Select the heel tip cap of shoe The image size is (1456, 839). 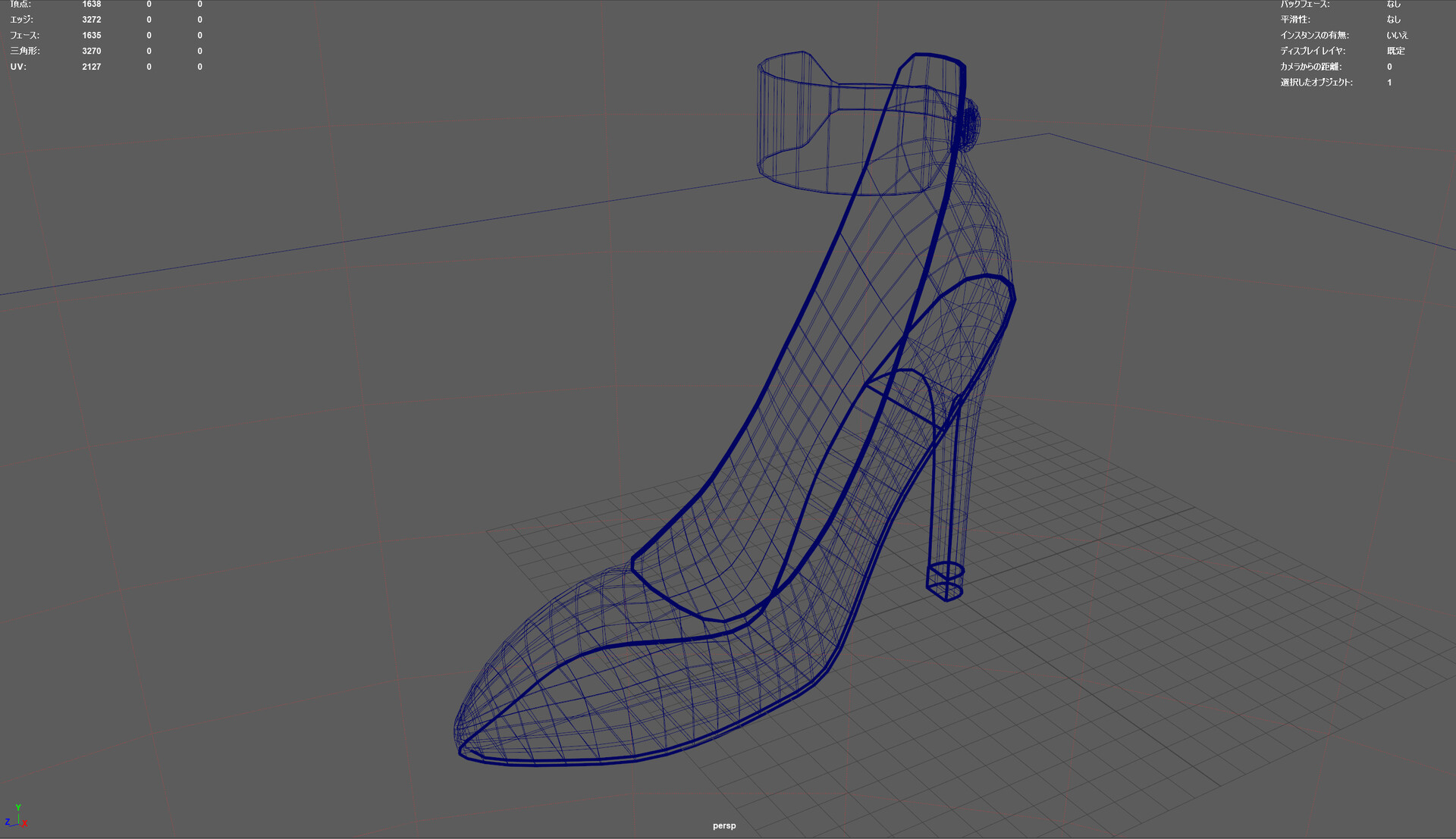click(945, 581)
